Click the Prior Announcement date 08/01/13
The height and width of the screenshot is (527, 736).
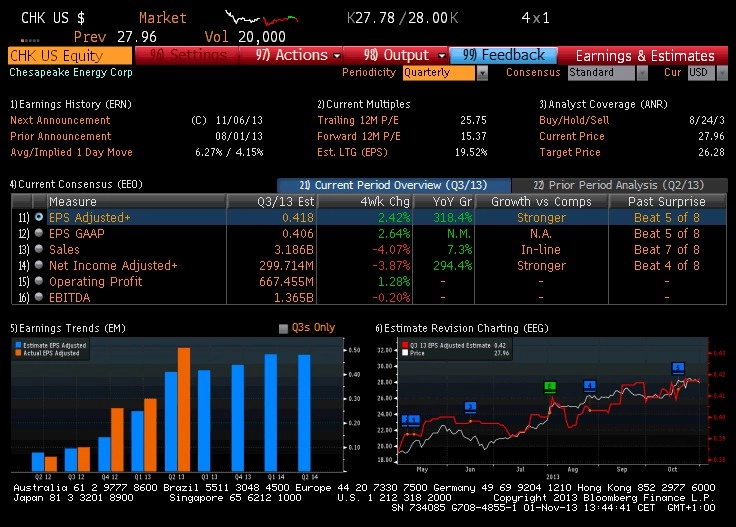pyautogui.click(x=239, y=136)
